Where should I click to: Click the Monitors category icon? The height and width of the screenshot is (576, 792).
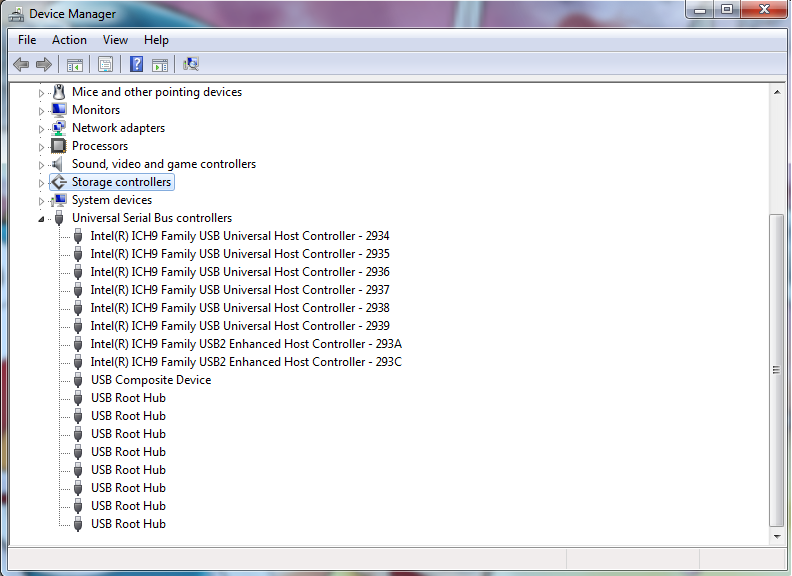click(x=59, y=110)
